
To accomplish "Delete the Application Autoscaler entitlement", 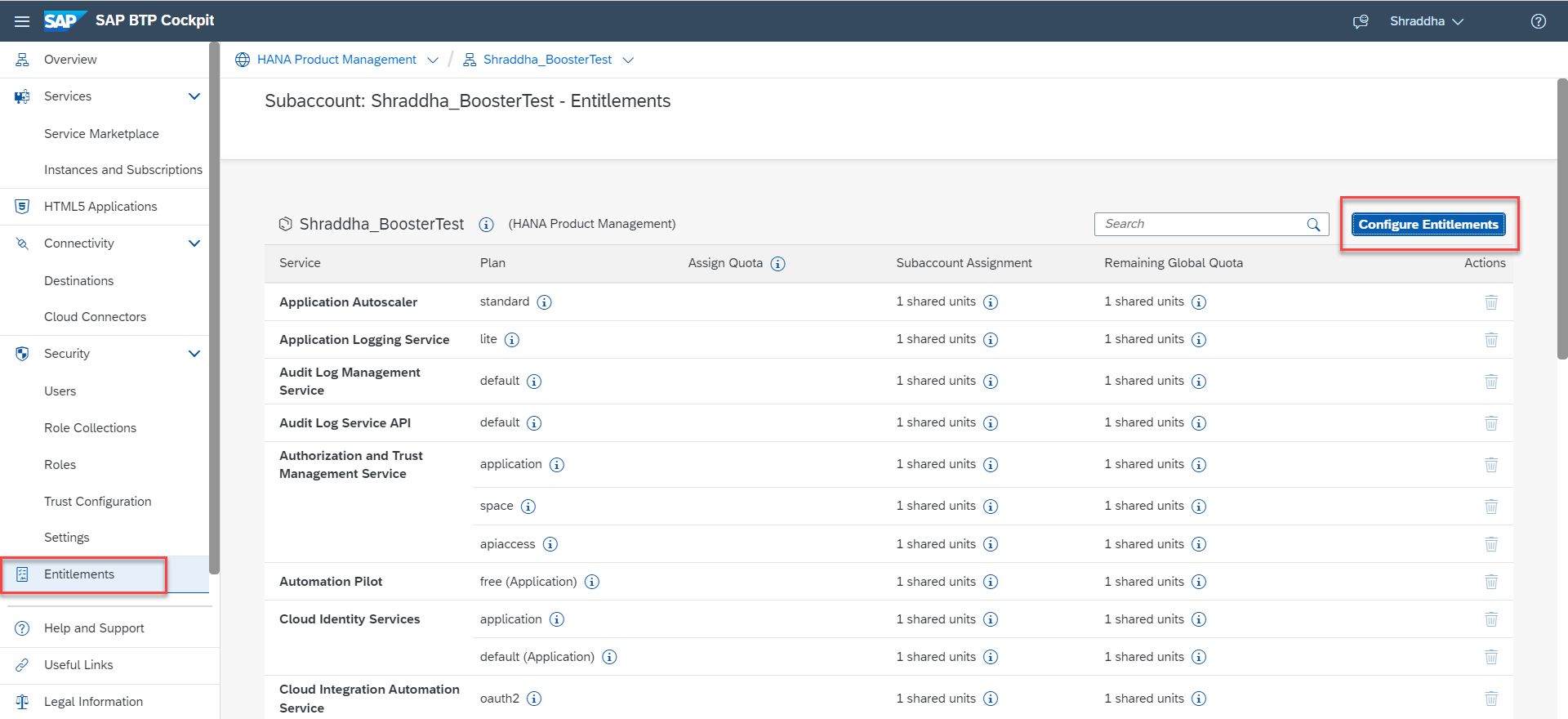I will [x=1490, y=302].
